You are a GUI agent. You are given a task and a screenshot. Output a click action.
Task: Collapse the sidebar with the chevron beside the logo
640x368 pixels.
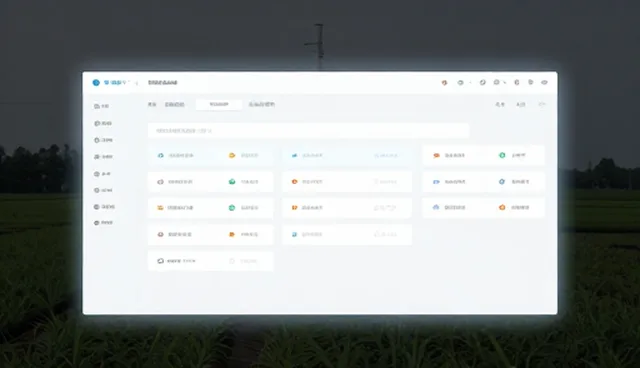pos(137,83)
